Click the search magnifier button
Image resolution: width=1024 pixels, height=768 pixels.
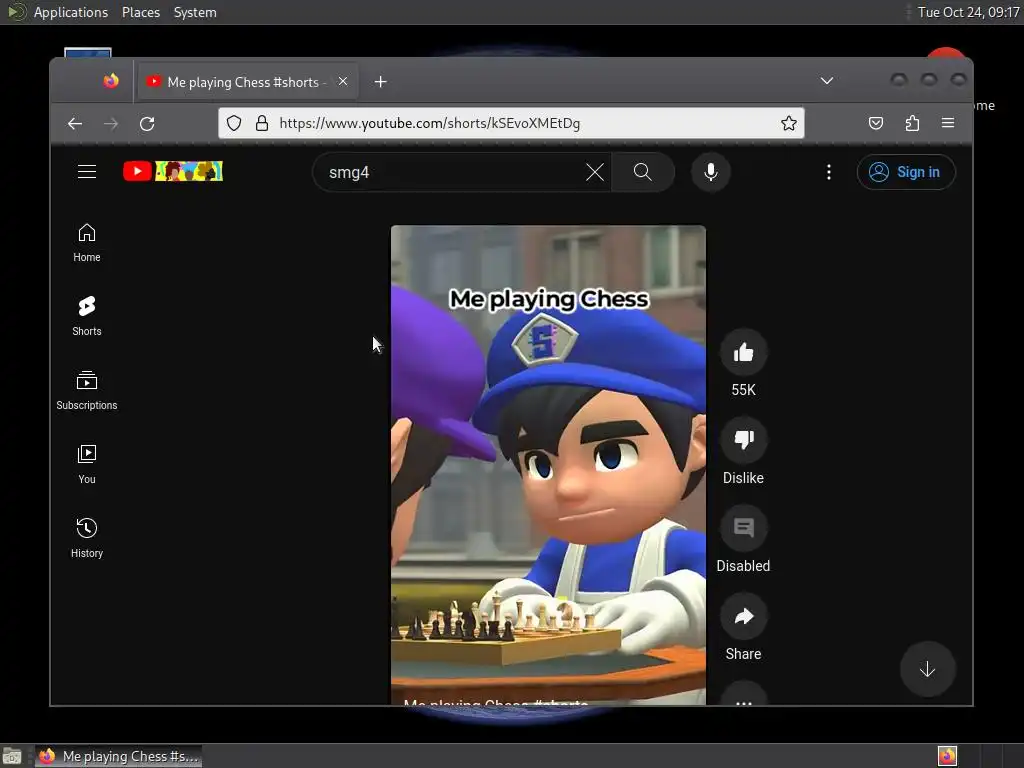[x=643, y=172]
